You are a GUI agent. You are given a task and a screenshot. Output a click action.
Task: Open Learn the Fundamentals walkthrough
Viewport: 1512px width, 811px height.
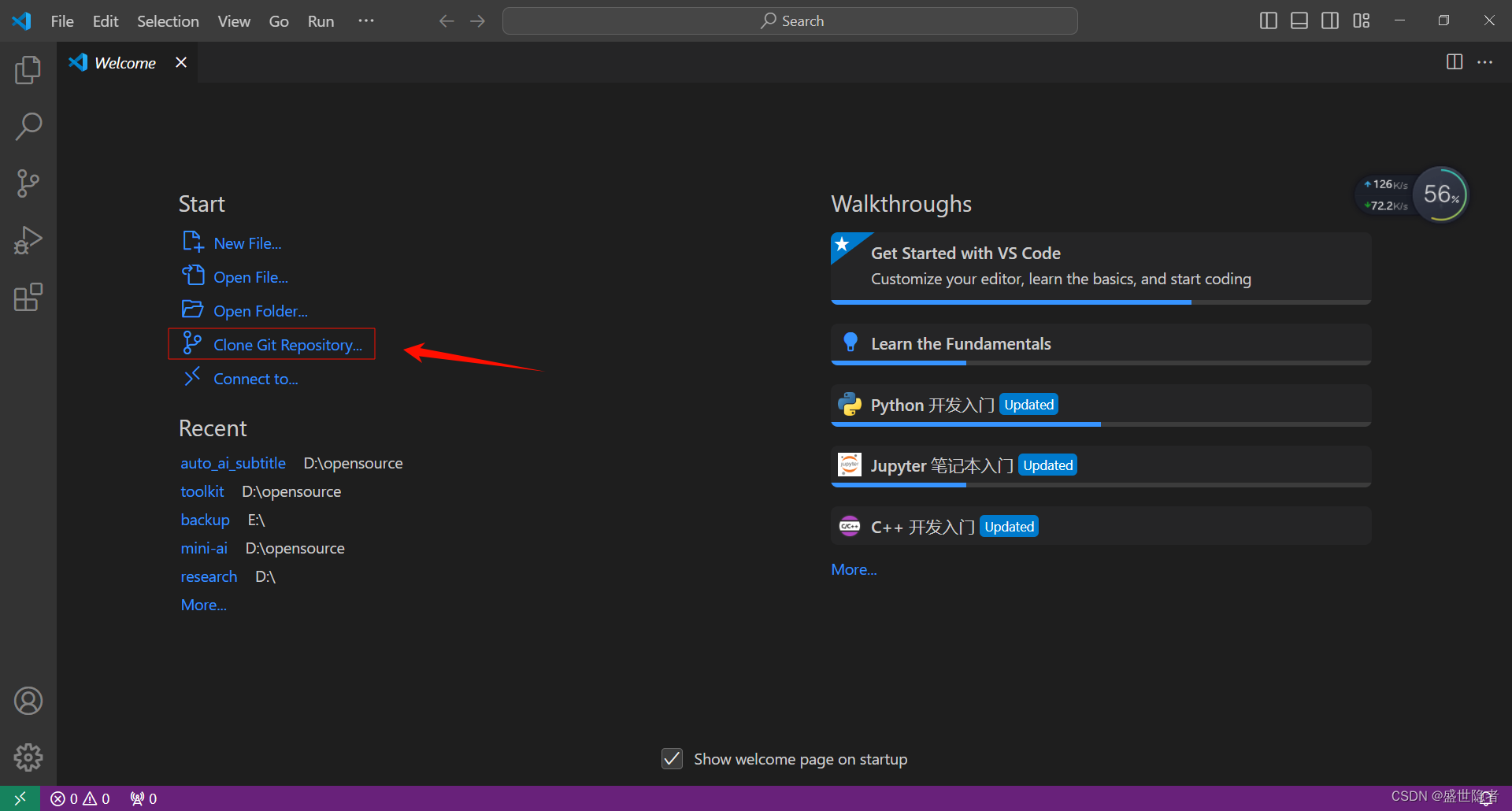1101,344
